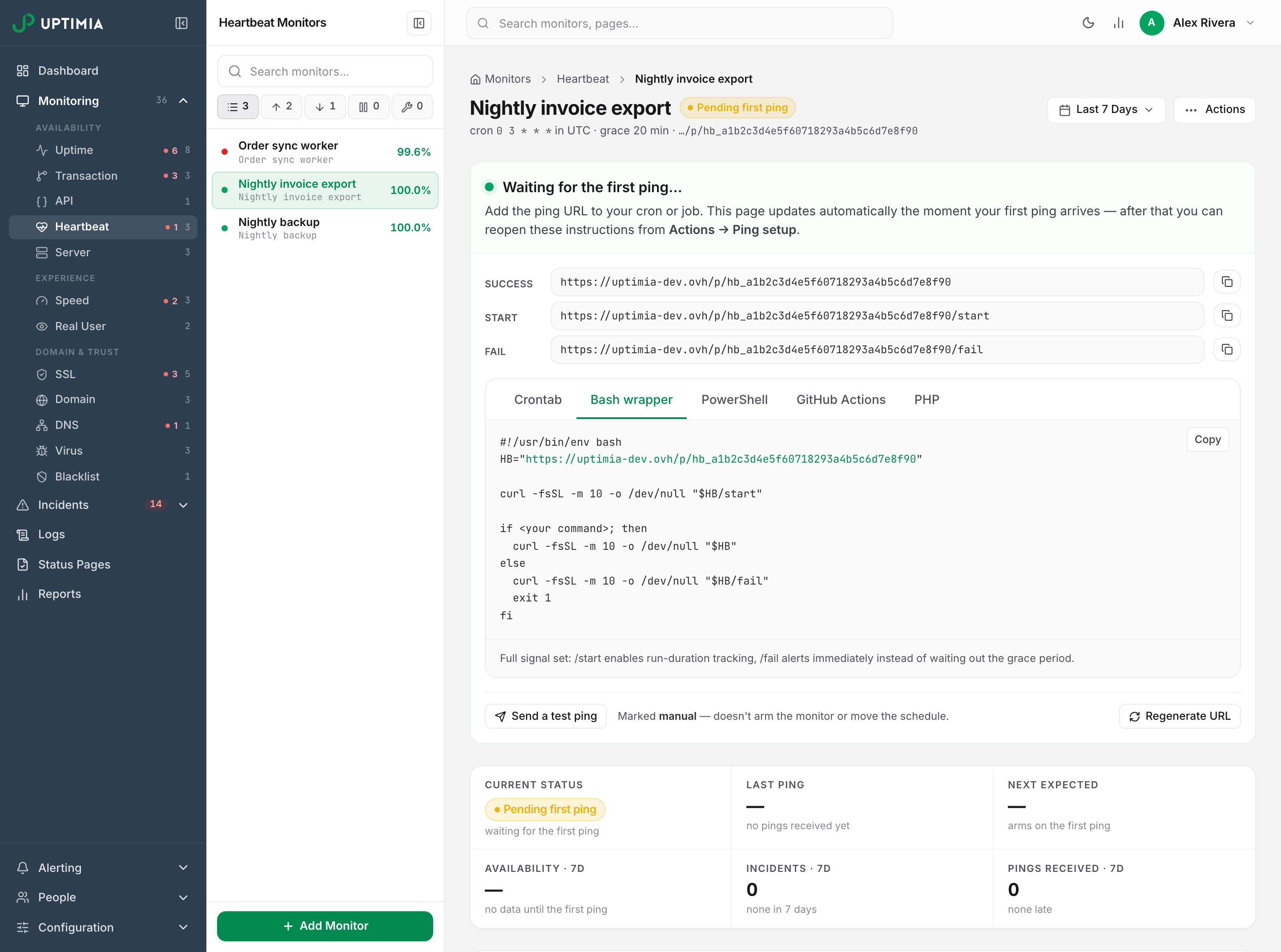
Task: Collapse the main sidebar icon
Action: pyautogui.click(x=181, y=23)
